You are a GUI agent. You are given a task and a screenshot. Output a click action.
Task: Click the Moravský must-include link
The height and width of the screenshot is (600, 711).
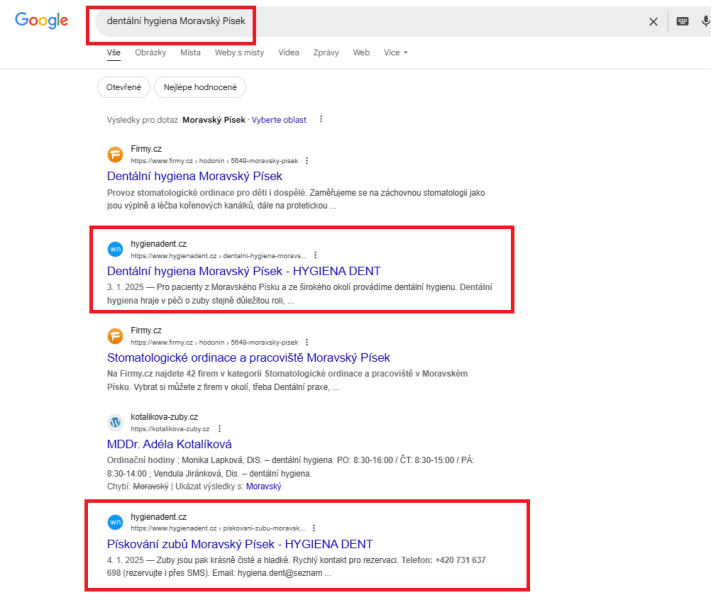[x=263, y=486]
